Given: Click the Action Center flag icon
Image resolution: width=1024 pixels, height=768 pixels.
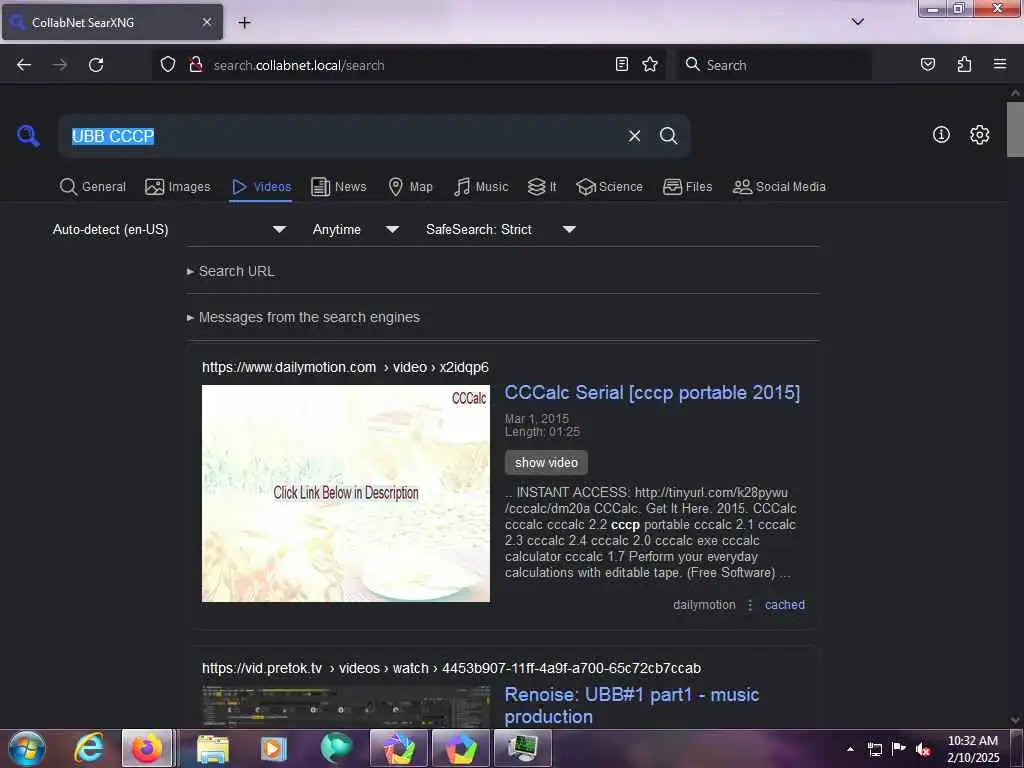Looking at the screenshot, I should (899, 748).
